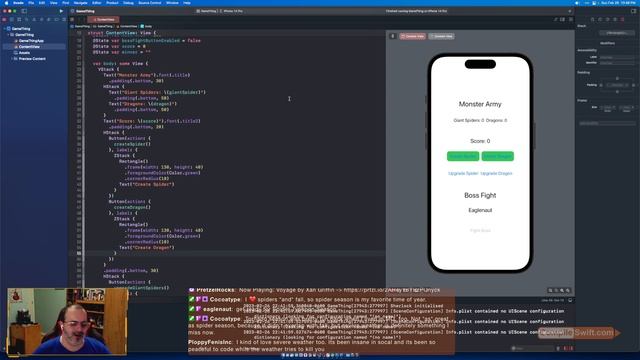
Task: Open the Source Control menu
Action: point(150,3)
